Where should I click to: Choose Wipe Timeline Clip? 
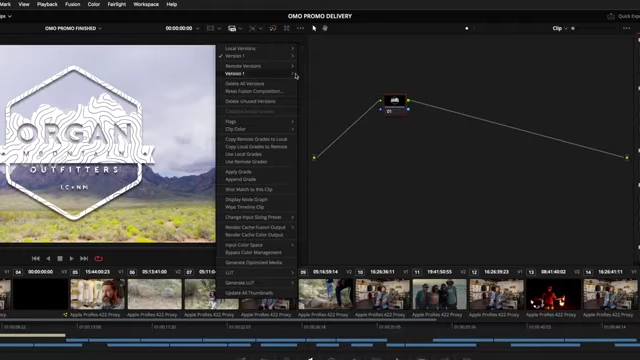(257, 207)
